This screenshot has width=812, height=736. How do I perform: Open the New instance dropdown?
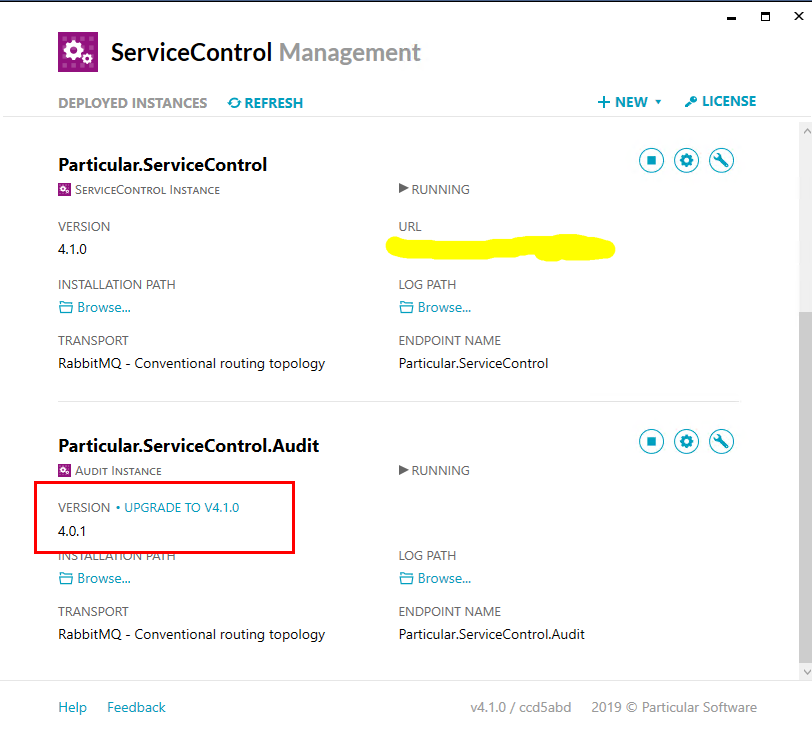click(x=629, y=102)
